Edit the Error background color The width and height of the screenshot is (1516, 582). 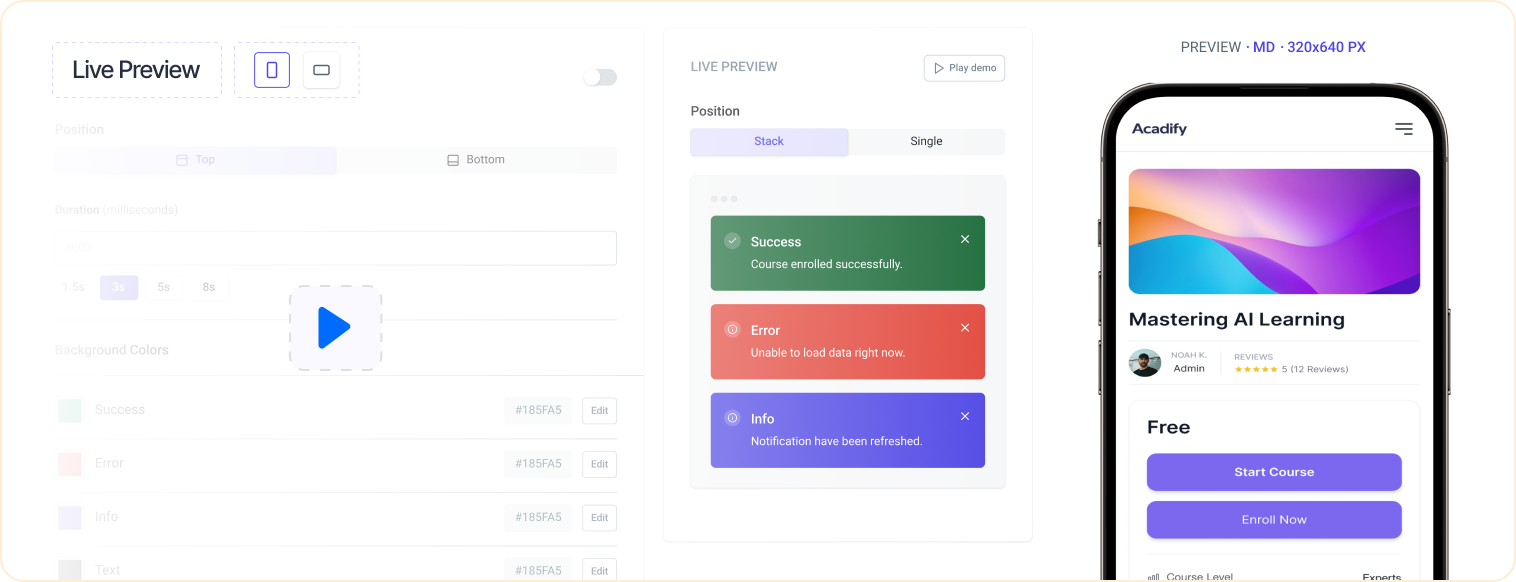click(x=599, y=464)
